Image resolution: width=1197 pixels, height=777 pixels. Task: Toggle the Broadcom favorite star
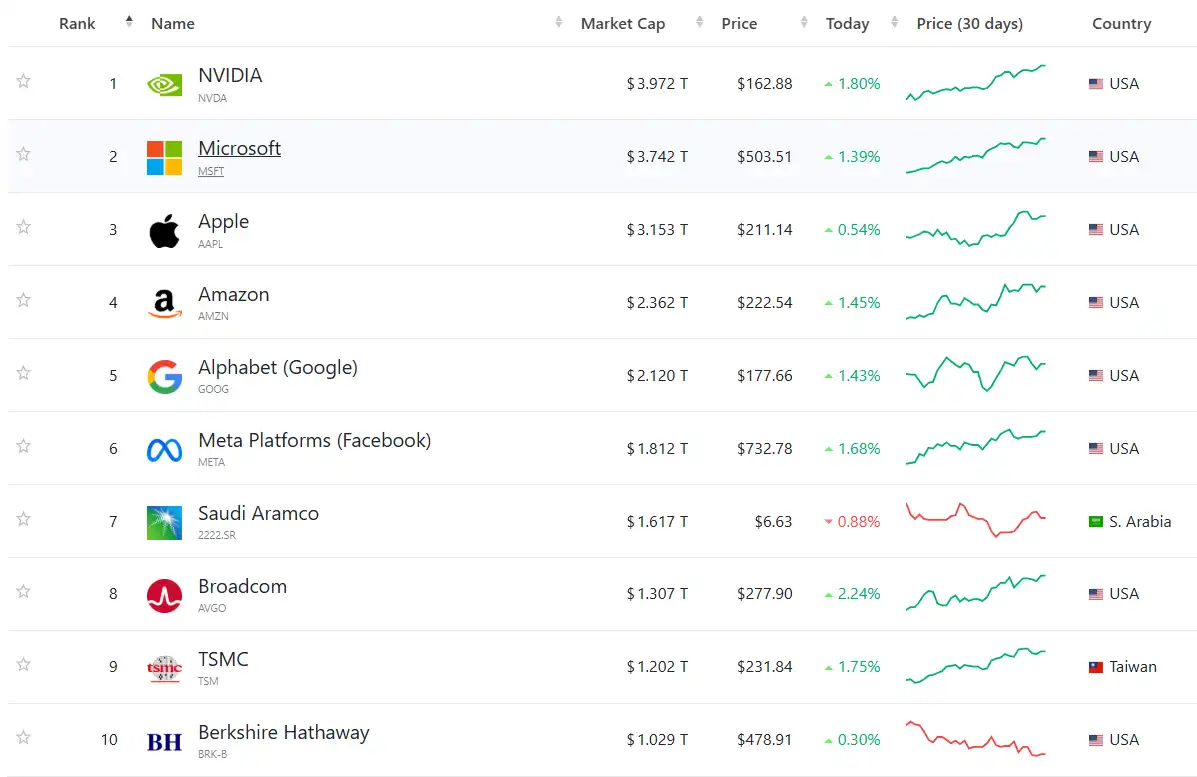24,592
